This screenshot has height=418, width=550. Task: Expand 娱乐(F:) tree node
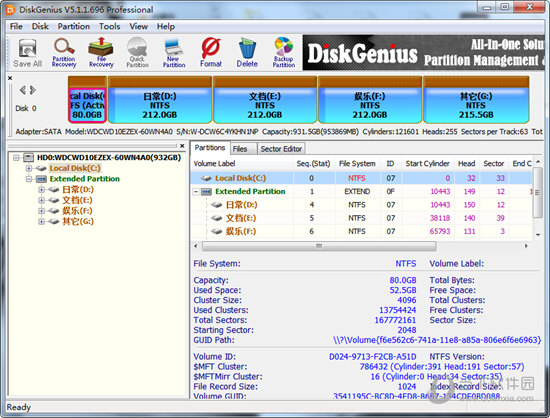41,211
